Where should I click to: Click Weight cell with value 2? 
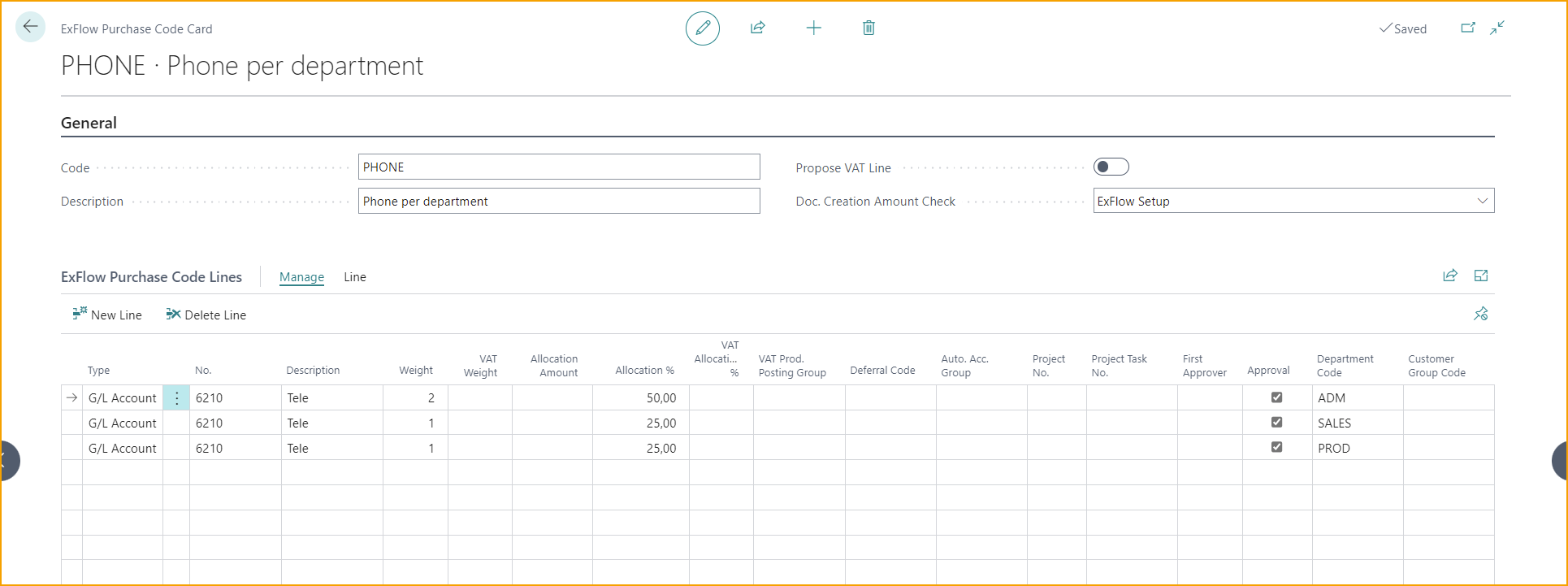415,397
